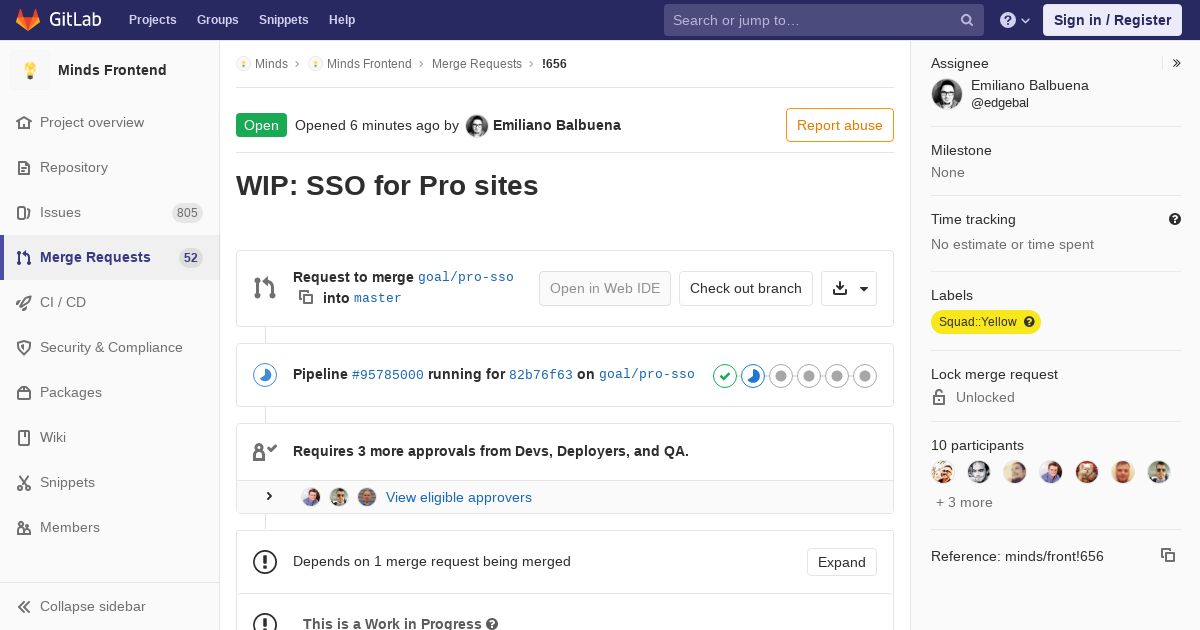Image resolution: width=1200 pixels, height=630 pixels.
Task: Click Sign in / Register button
Action: pyautogui.click(x=1112, y=20)
